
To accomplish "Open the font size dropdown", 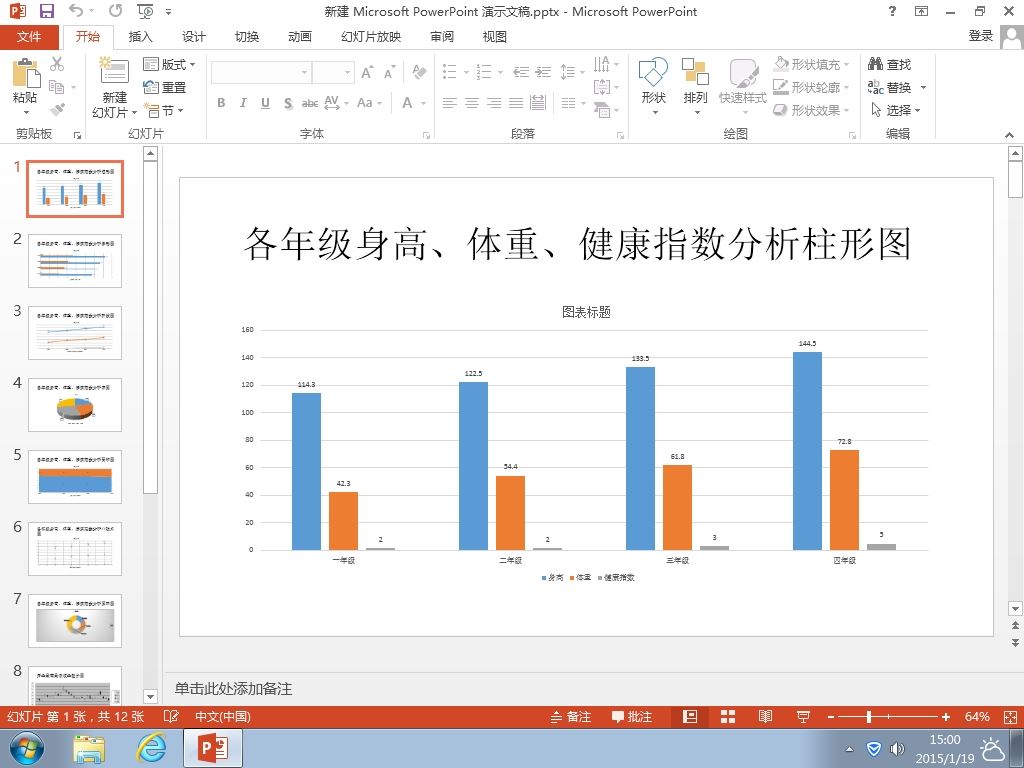I will (x=347, y=72).
